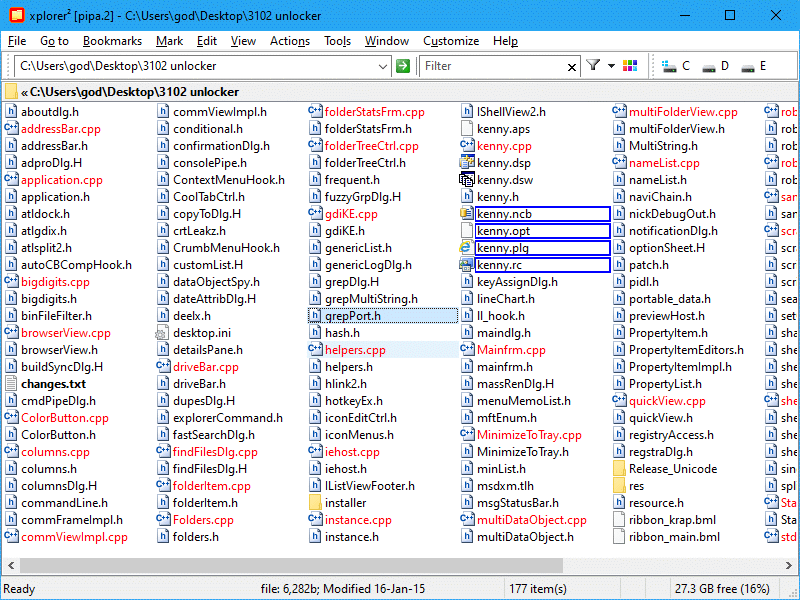Select the file folderStatsFrm.cpp

(x=374, y=112)
